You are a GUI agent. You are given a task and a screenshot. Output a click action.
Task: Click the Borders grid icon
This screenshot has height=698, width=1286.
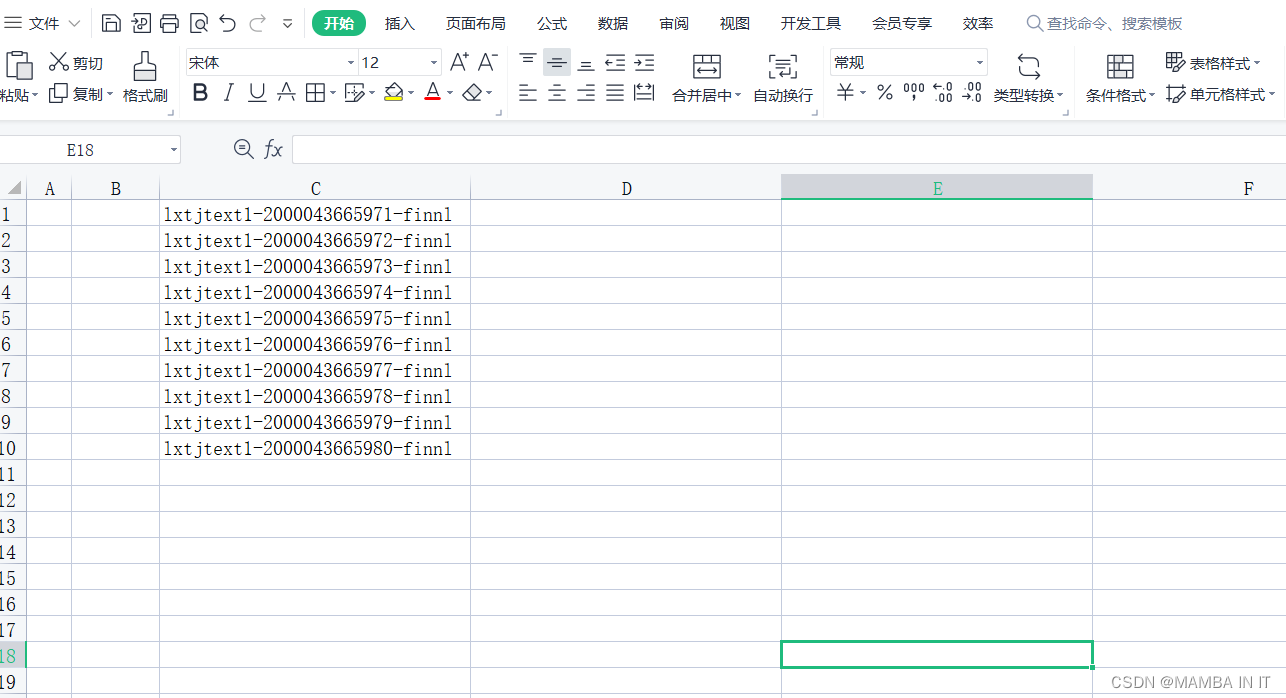[x=315, y=93]
